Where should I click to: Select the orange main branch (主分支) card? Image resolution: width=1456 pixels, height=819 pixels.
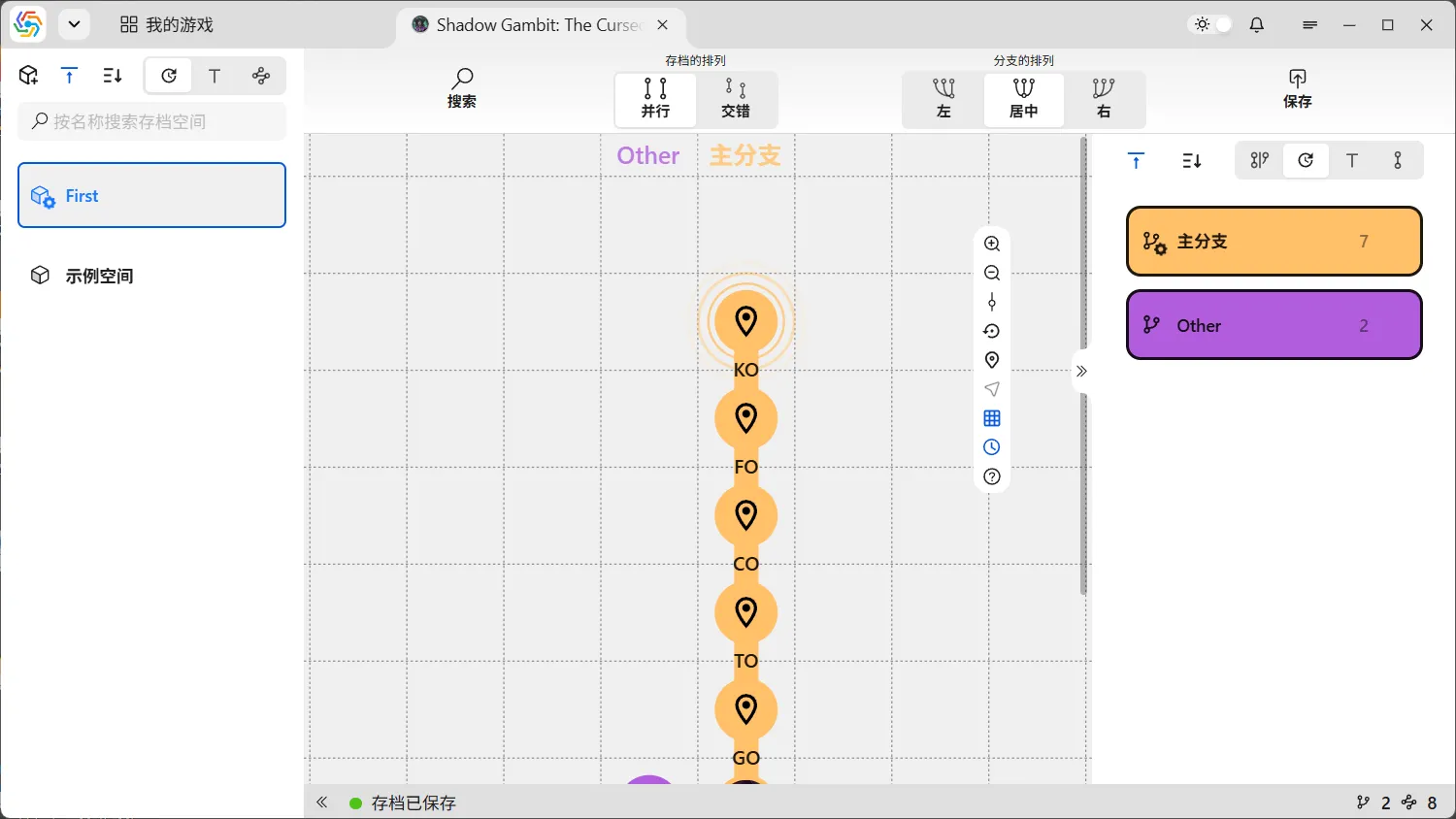(1274, 242)
